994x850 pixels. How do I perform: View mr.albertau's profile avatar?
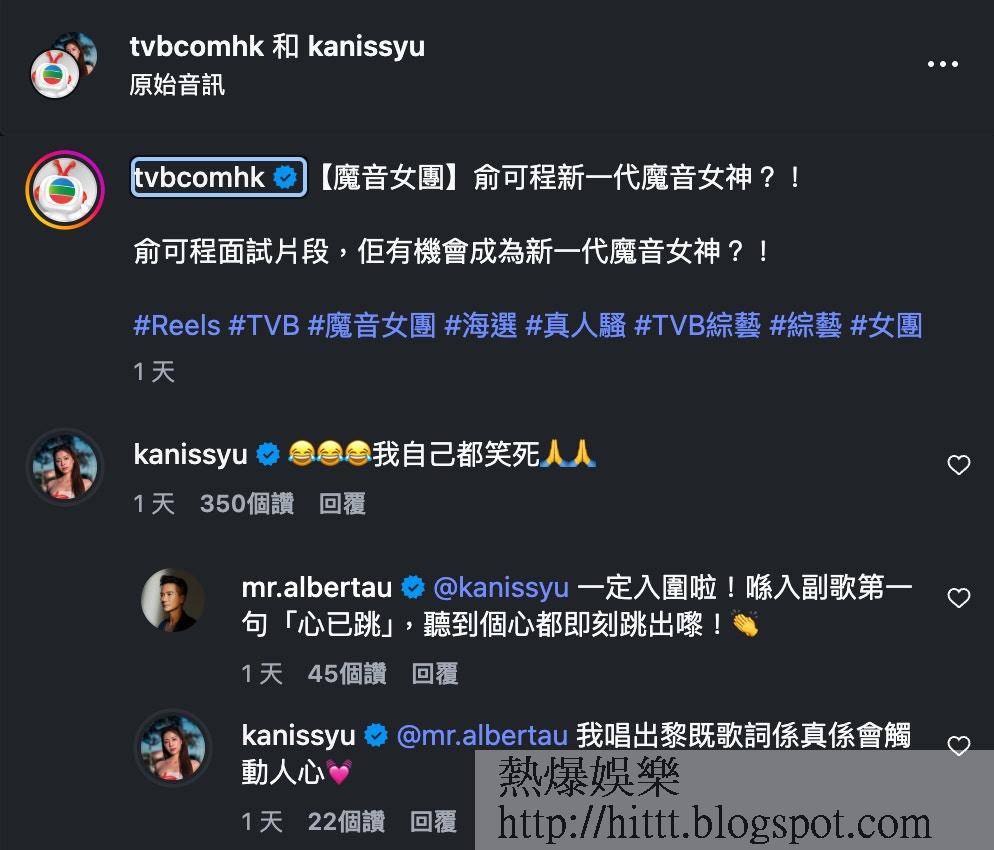[172, 600]
